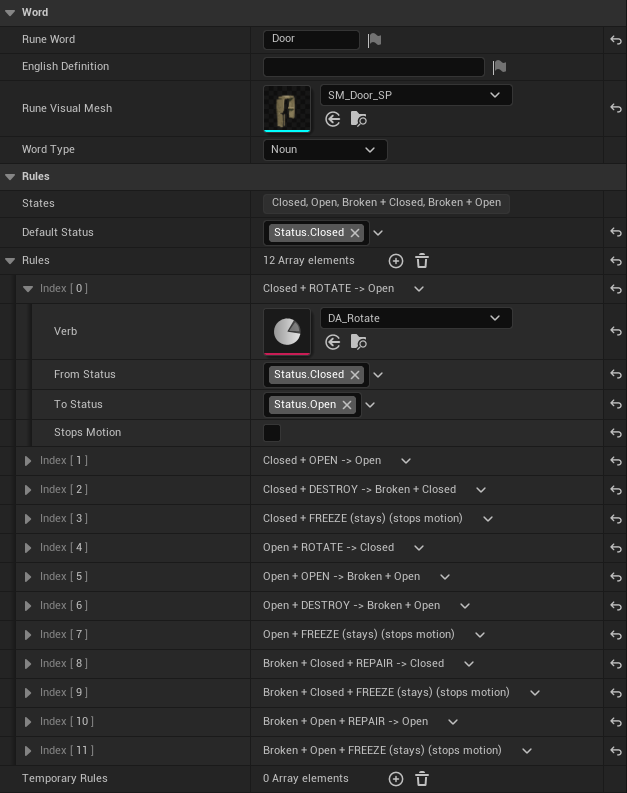Empty the Rules array with trash icon
The height and width of the screenshot is (793, 627).
(x=422, y=261)
